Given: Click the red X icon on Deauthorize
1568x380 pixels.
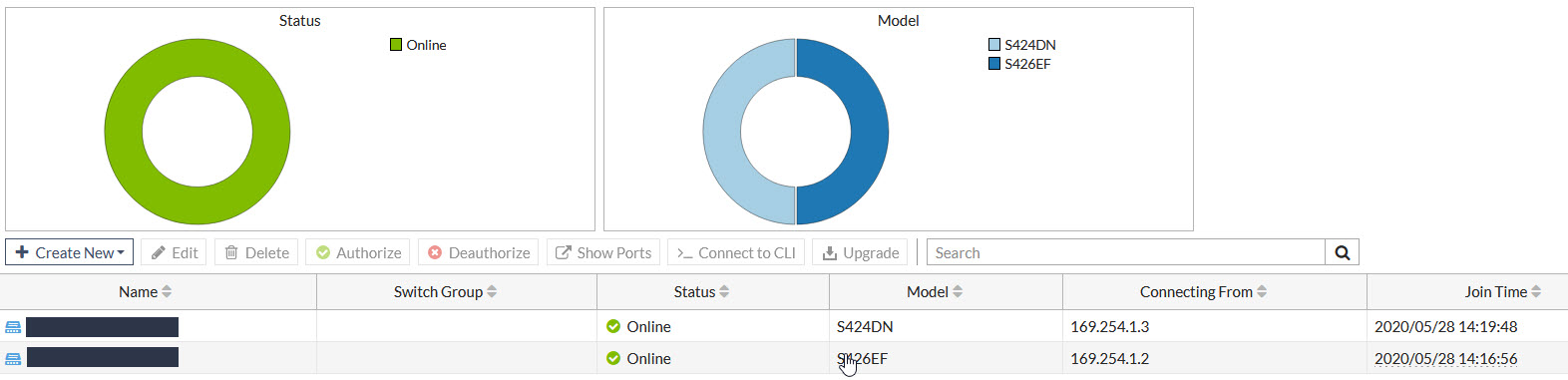Looking at the screenshot, I should click(x=435, y=252).
